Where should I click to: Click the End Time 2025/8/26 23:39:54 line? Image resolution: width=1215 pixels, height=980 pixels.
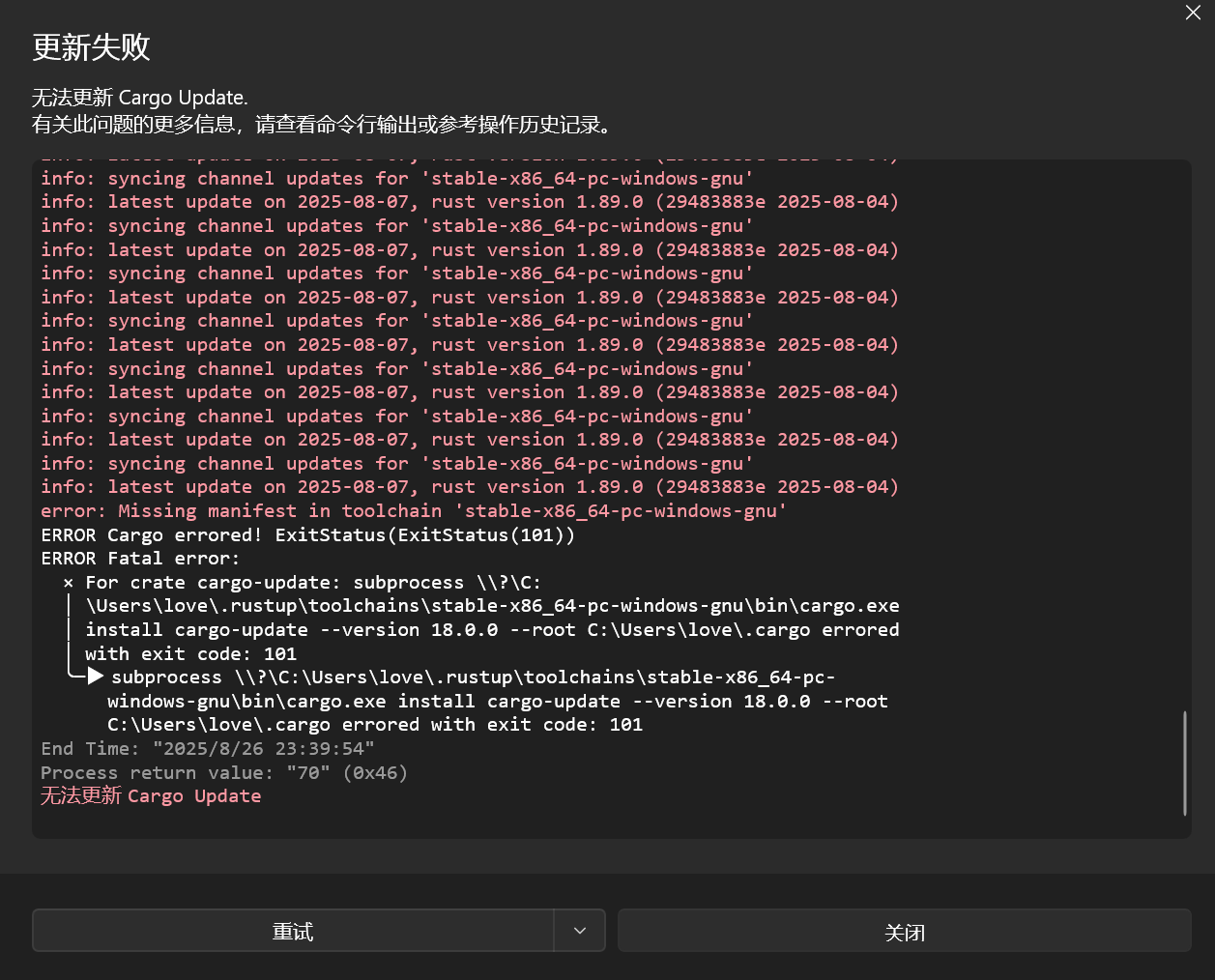pyautogui.click(x=208, y=749)
